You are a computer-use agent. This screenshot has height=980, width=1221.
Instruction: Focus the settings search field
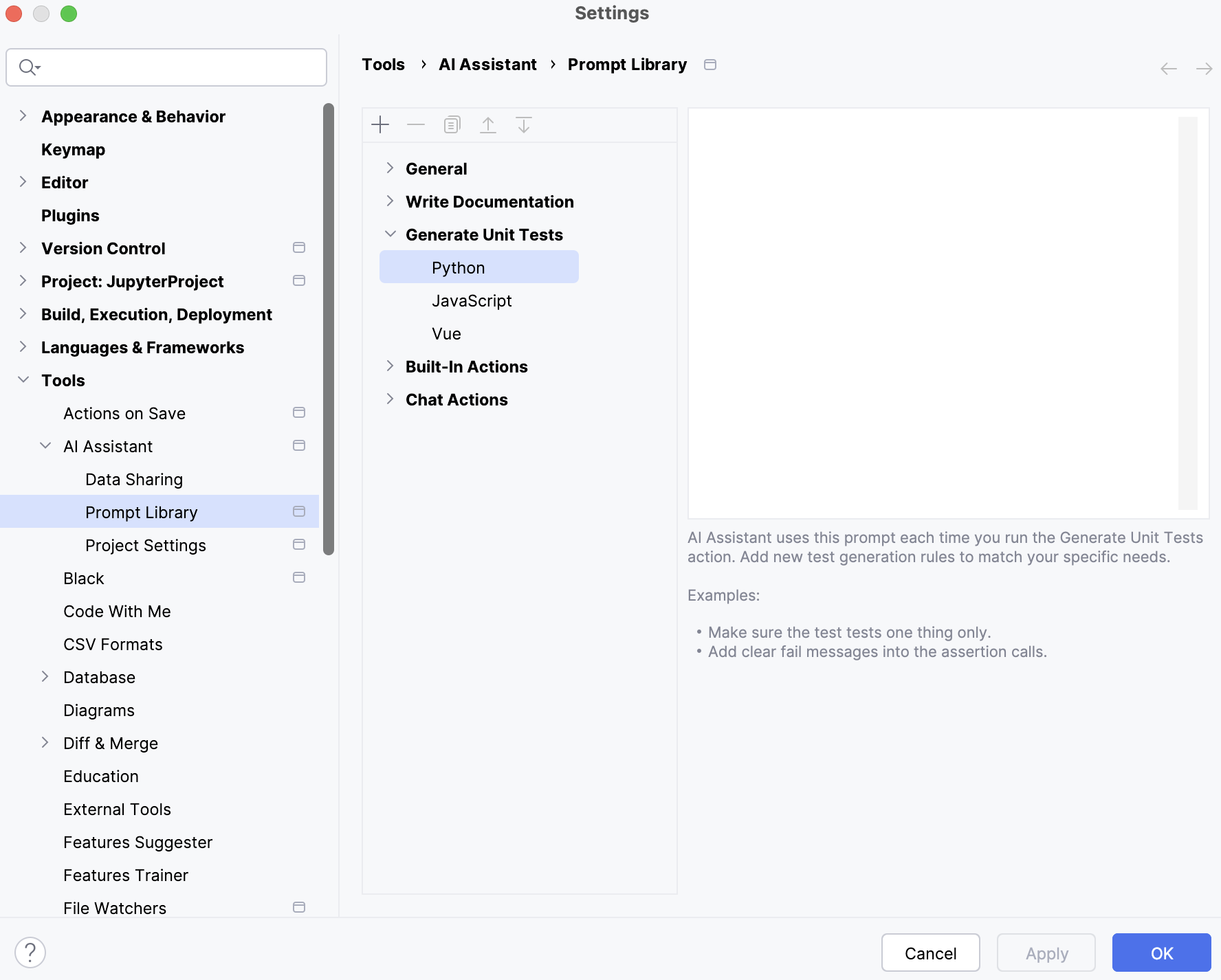(166, 67)
